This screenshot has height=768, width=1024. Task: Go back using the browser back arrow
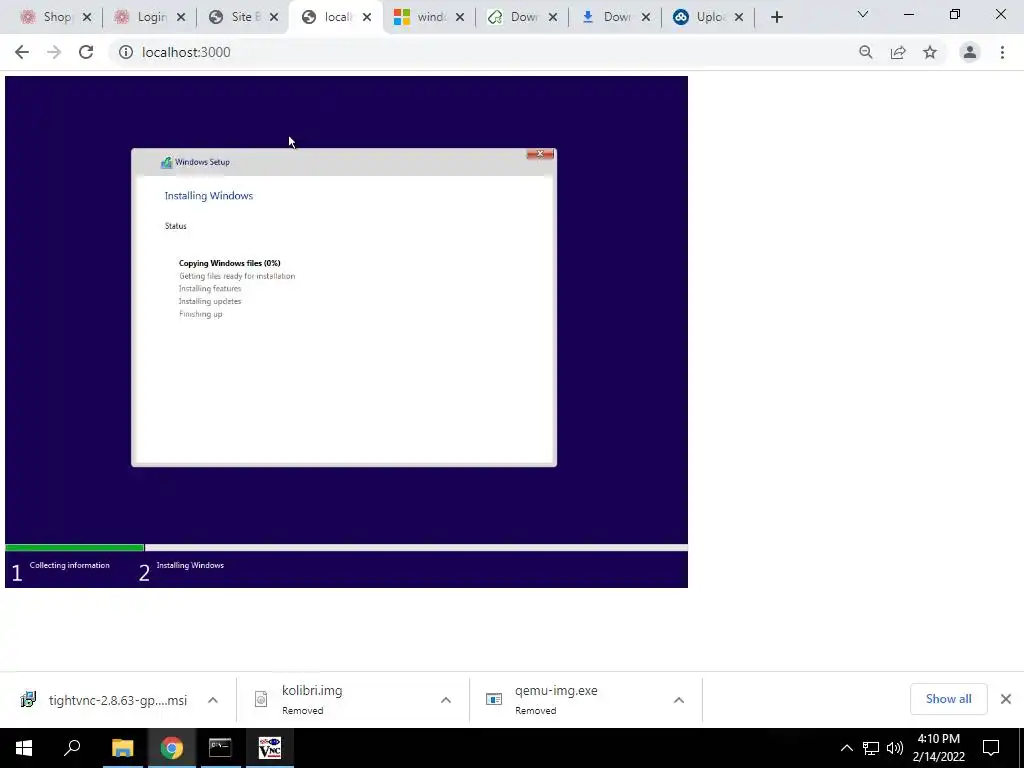pyautogui.click(x=22, y=52)
